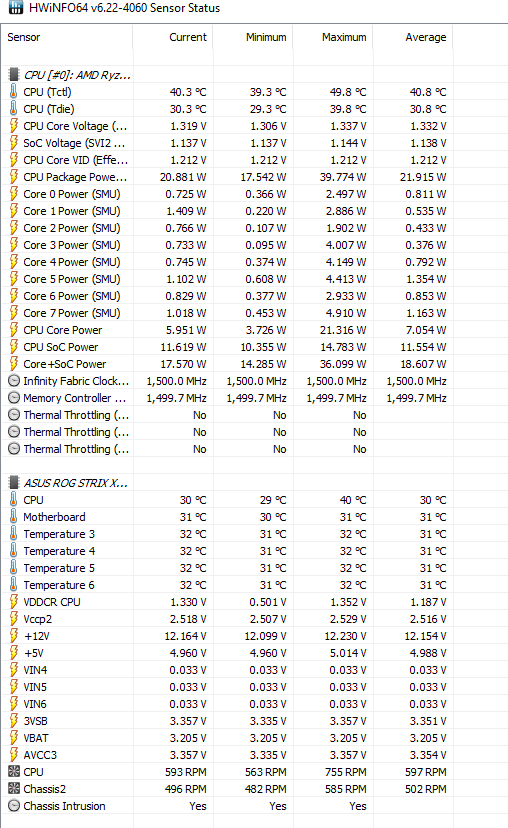Screen dimensions: 508x828
Task: Click the Sensor column header
Action: pos(67,37)
